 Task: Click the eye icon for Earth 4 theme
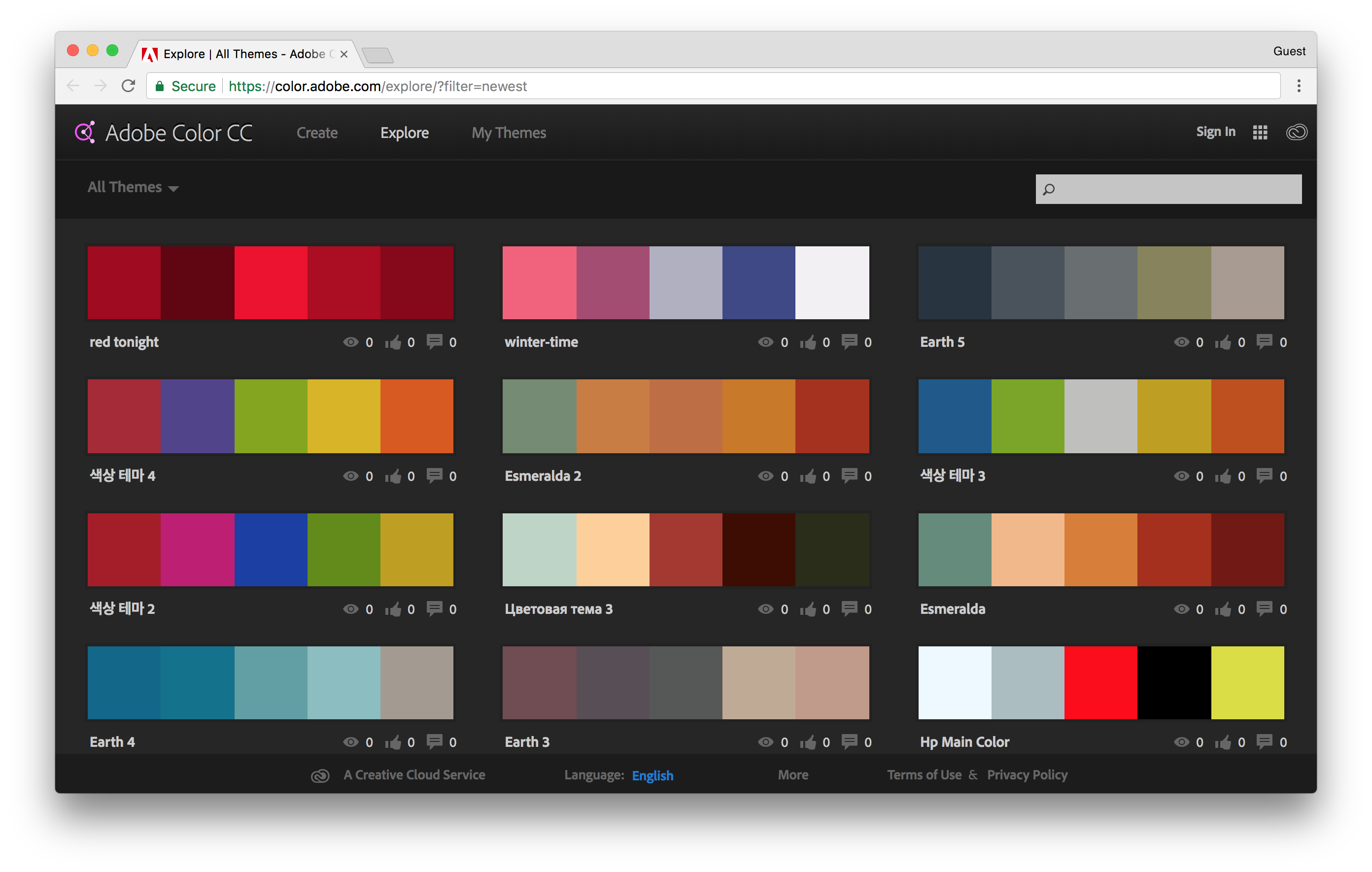point(350,741)
